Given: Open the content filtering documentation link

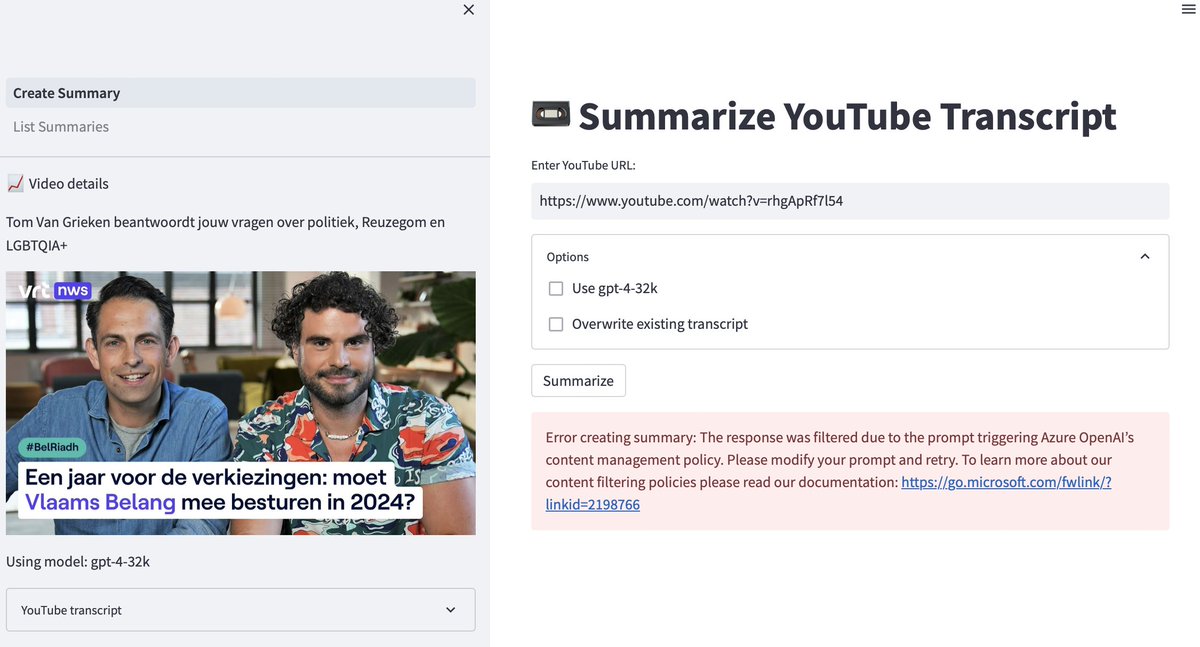Looking at the screenshot, I should coord(1006,481).
